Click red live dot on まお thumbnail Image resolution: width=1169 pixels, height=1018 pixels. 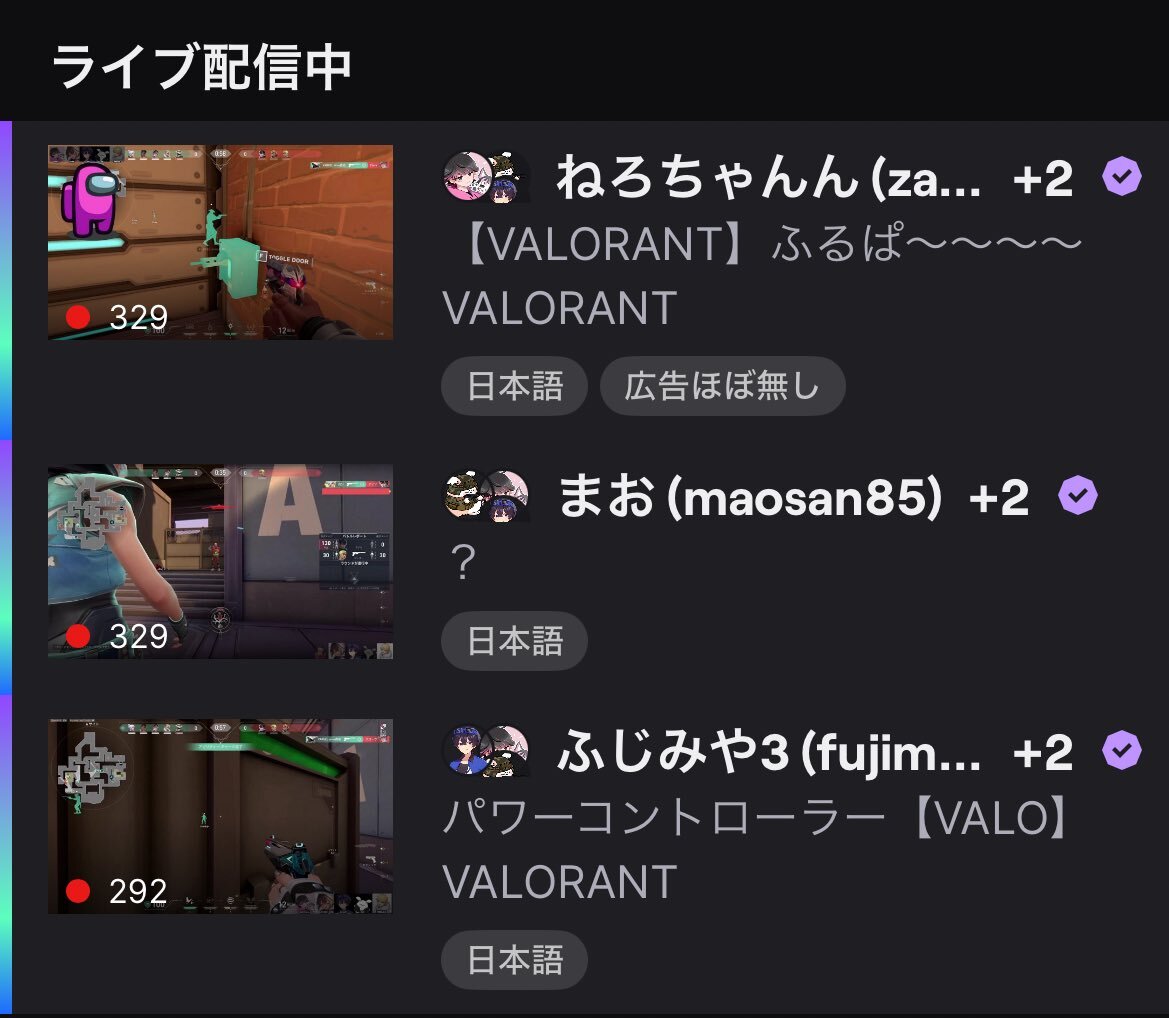coord(78,635)
